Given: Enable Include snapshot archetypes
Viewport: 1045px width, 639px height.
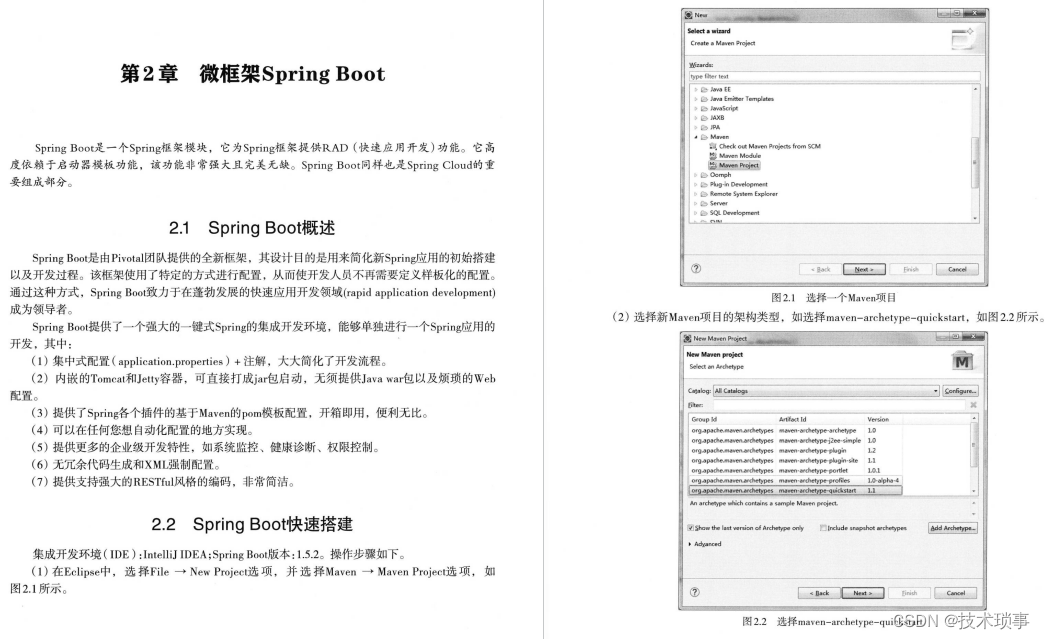Looking at the screenshot, I should click(x=823, y=529).
